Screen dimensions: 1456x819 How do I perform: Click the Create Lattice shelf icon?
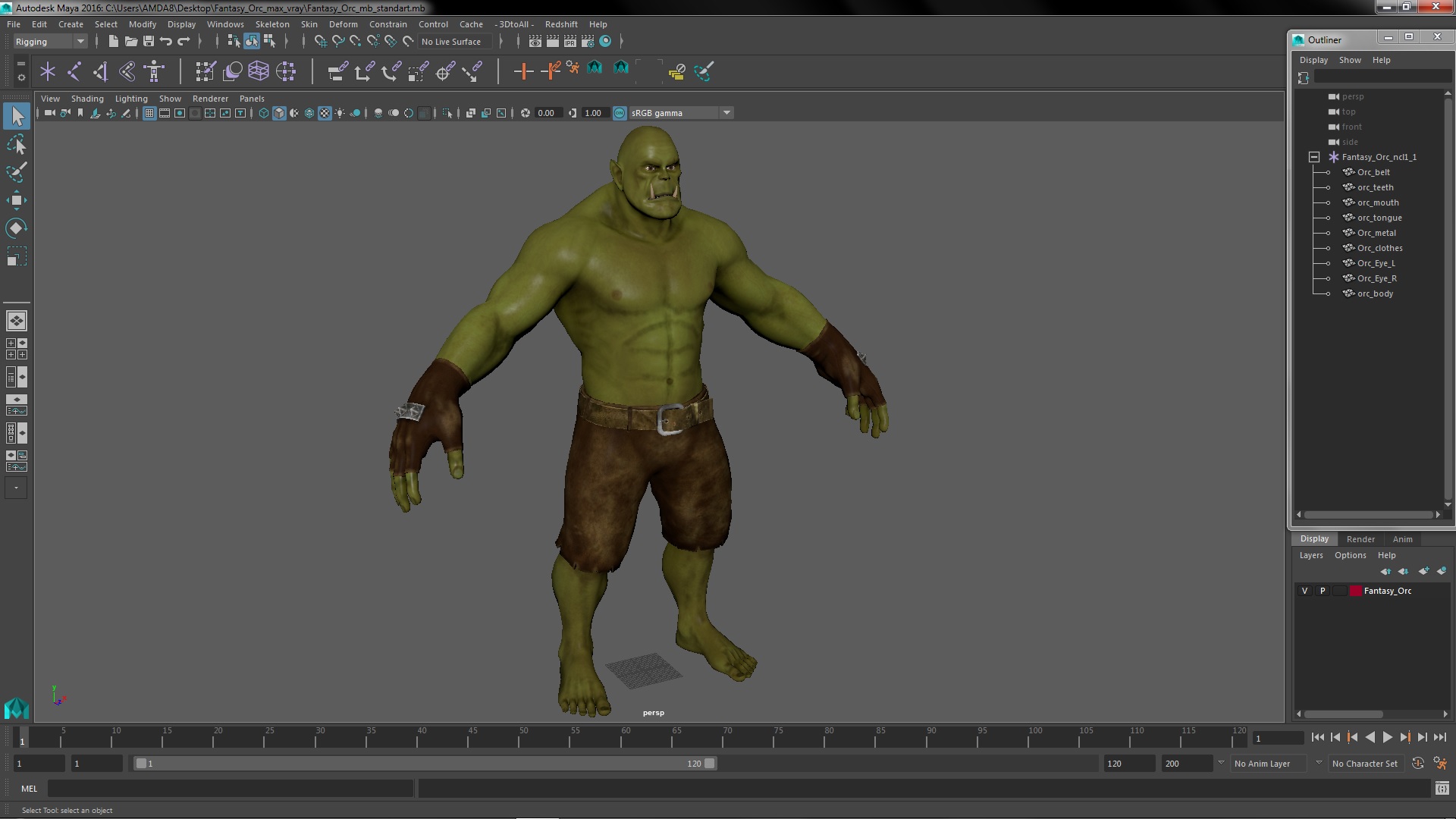[259, 71]
